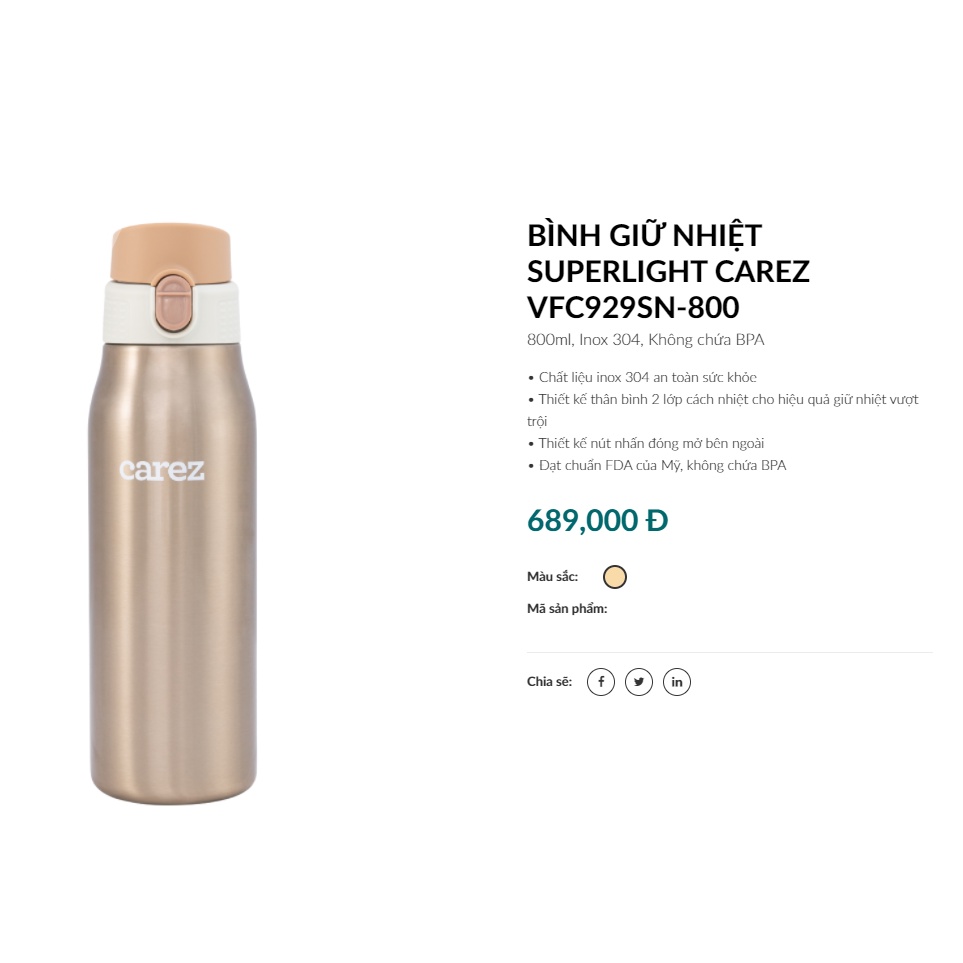
Task: Click the white grip ring below the lid
Action: [171, 311]
